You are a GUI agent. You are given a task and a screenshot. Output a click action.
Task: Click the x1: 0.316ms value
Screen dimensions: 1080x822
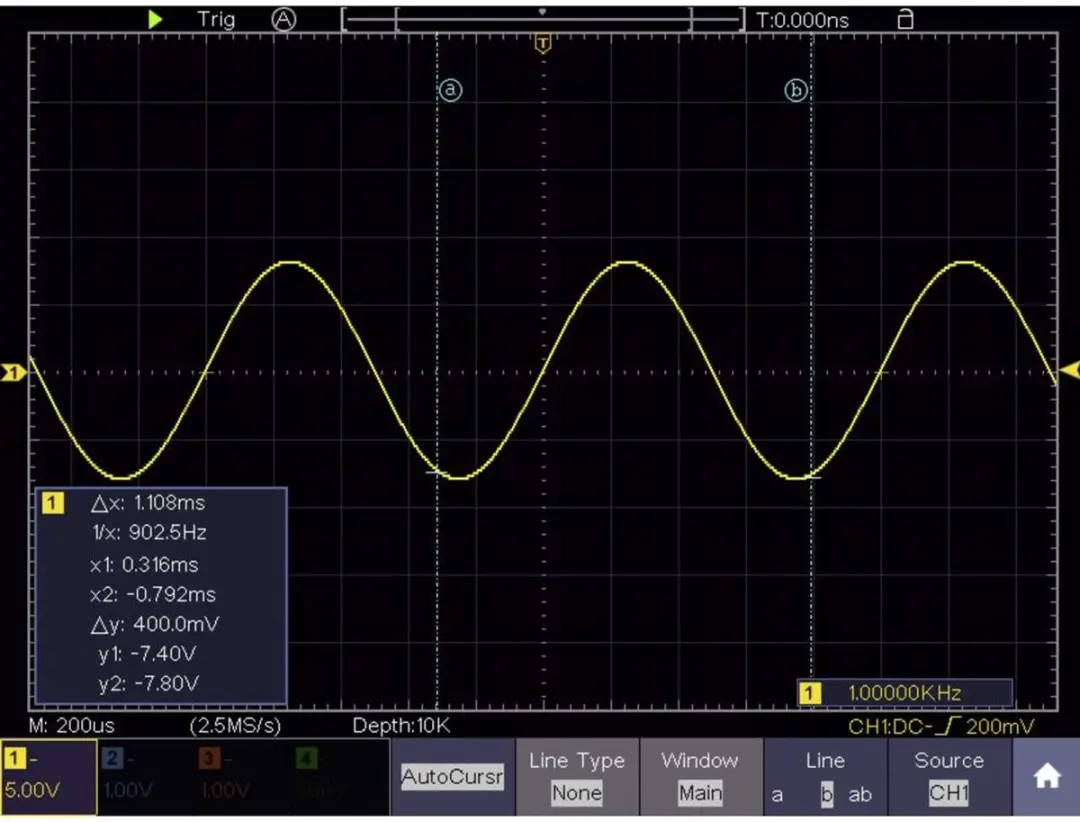pyautogui.click(x=144, y=565)
